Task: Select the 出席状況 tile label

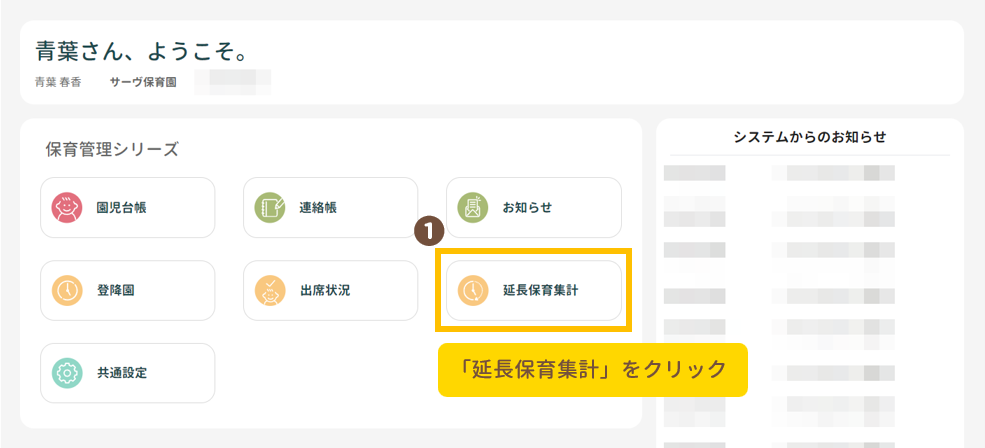Action: pyautogui.click(x=325, y=291)
